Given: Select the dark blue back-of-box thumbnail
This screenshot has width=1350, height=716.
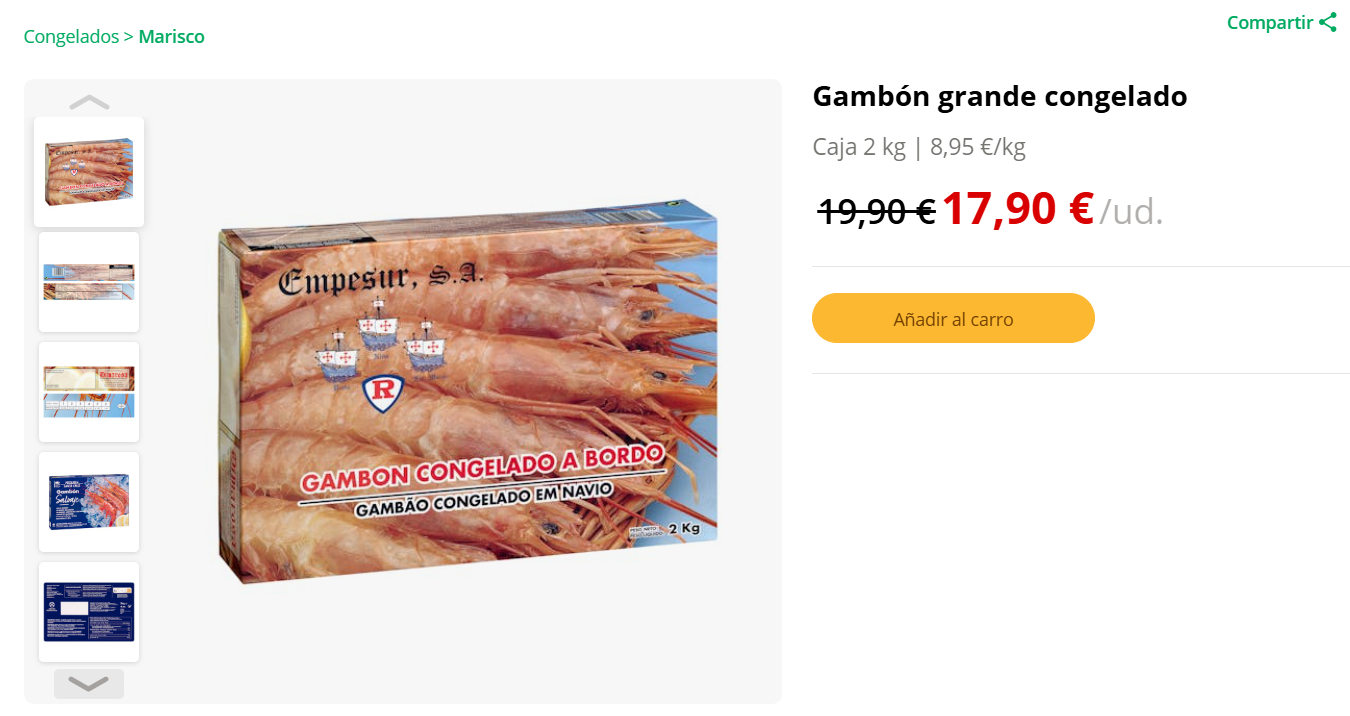Looking at the screenshot, I should [89, 612].
